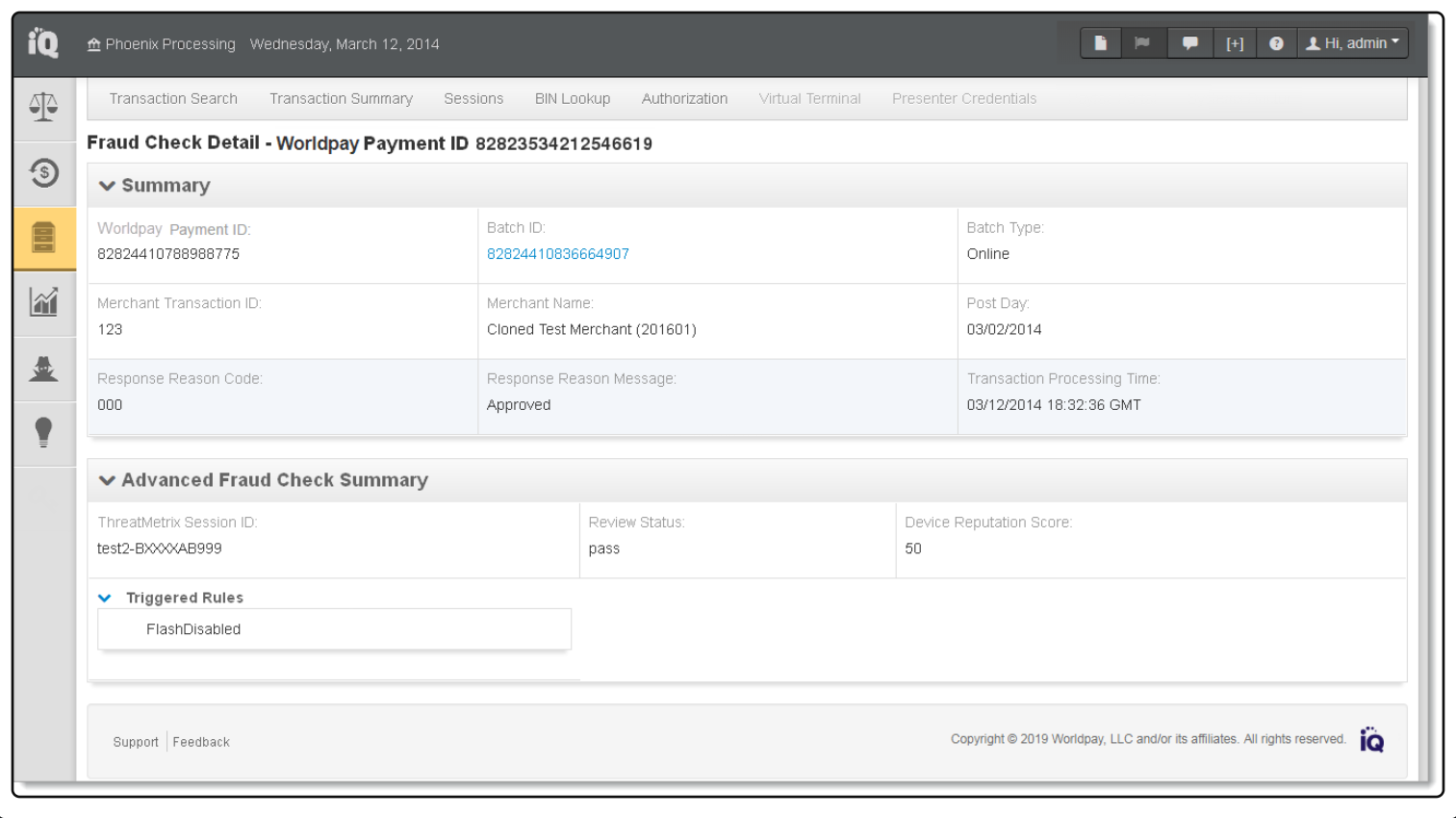Open the document icon in the top toolbar

point(1100,42)
